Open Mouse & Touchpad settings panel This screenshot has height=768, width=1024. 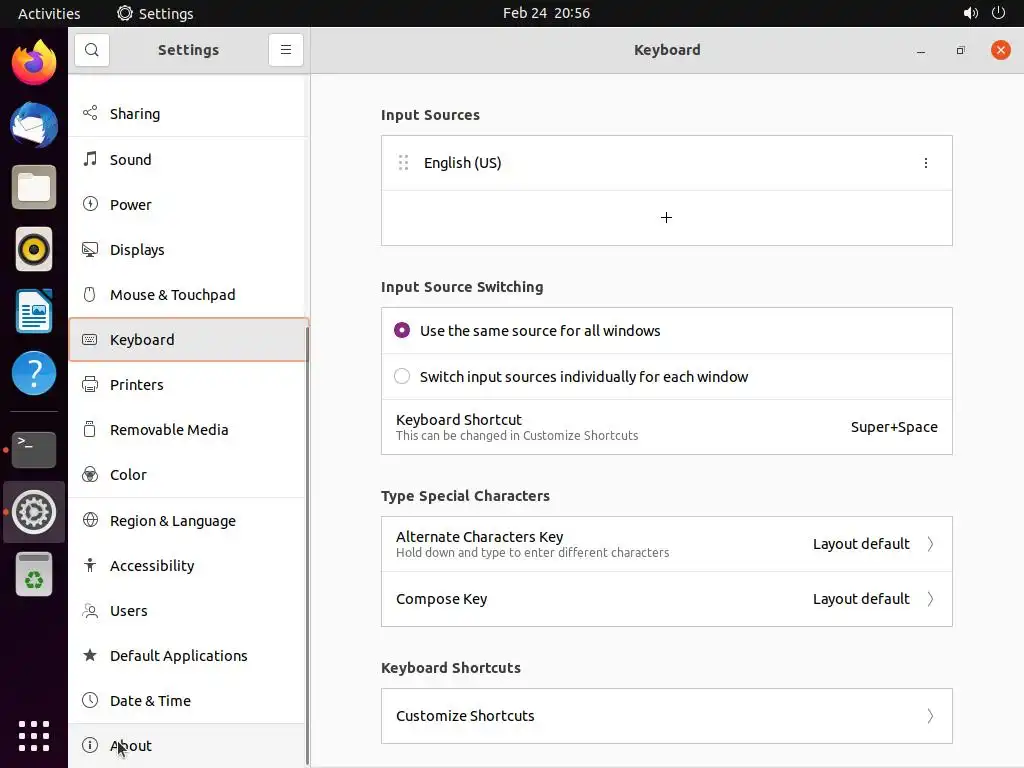(172, 295)
